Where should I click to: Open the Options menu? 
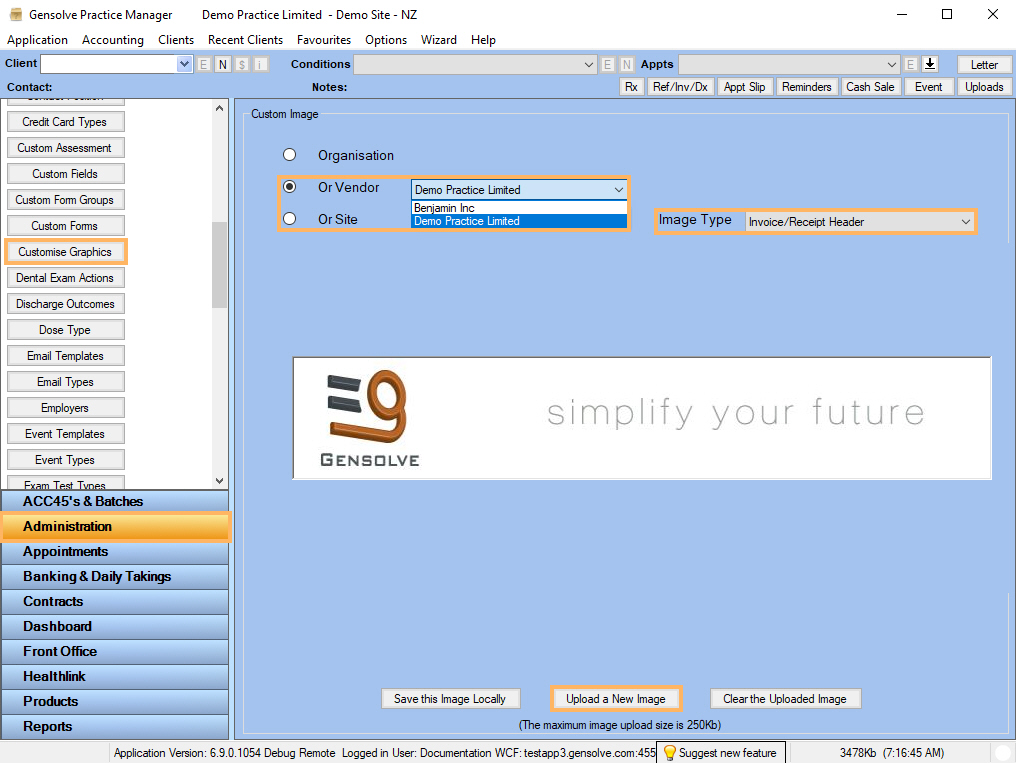pos(386,40)
